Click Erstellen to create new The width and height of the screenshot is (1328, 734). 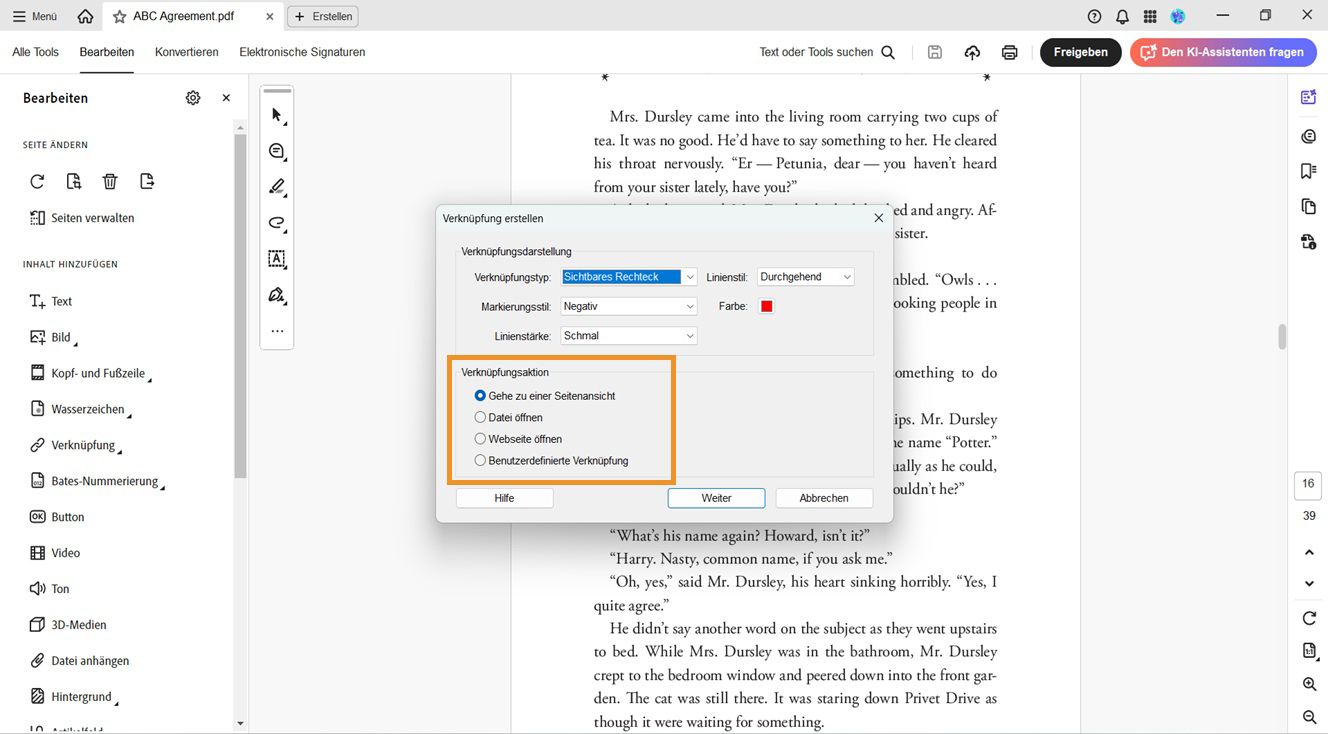pos(322,16)
